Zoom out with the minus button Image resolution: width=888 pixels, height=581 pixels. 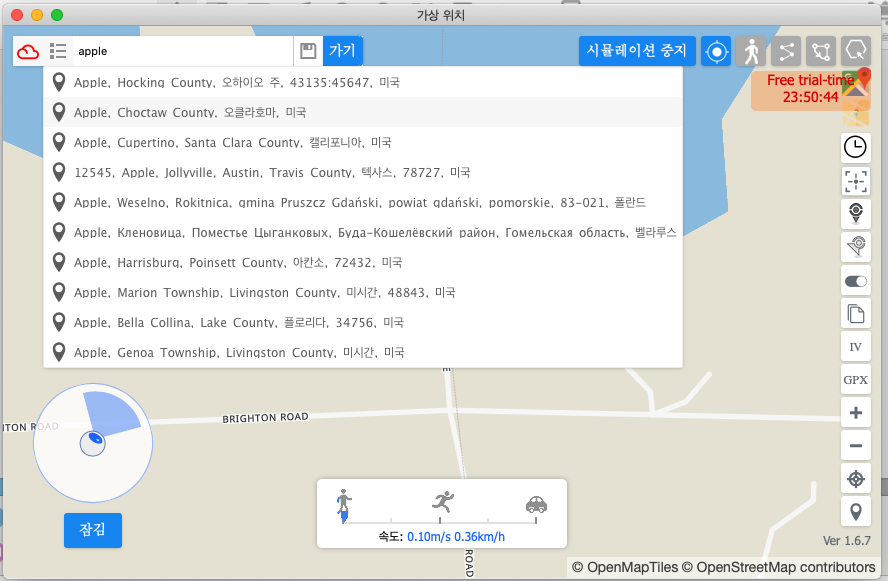tap(855, 446)
